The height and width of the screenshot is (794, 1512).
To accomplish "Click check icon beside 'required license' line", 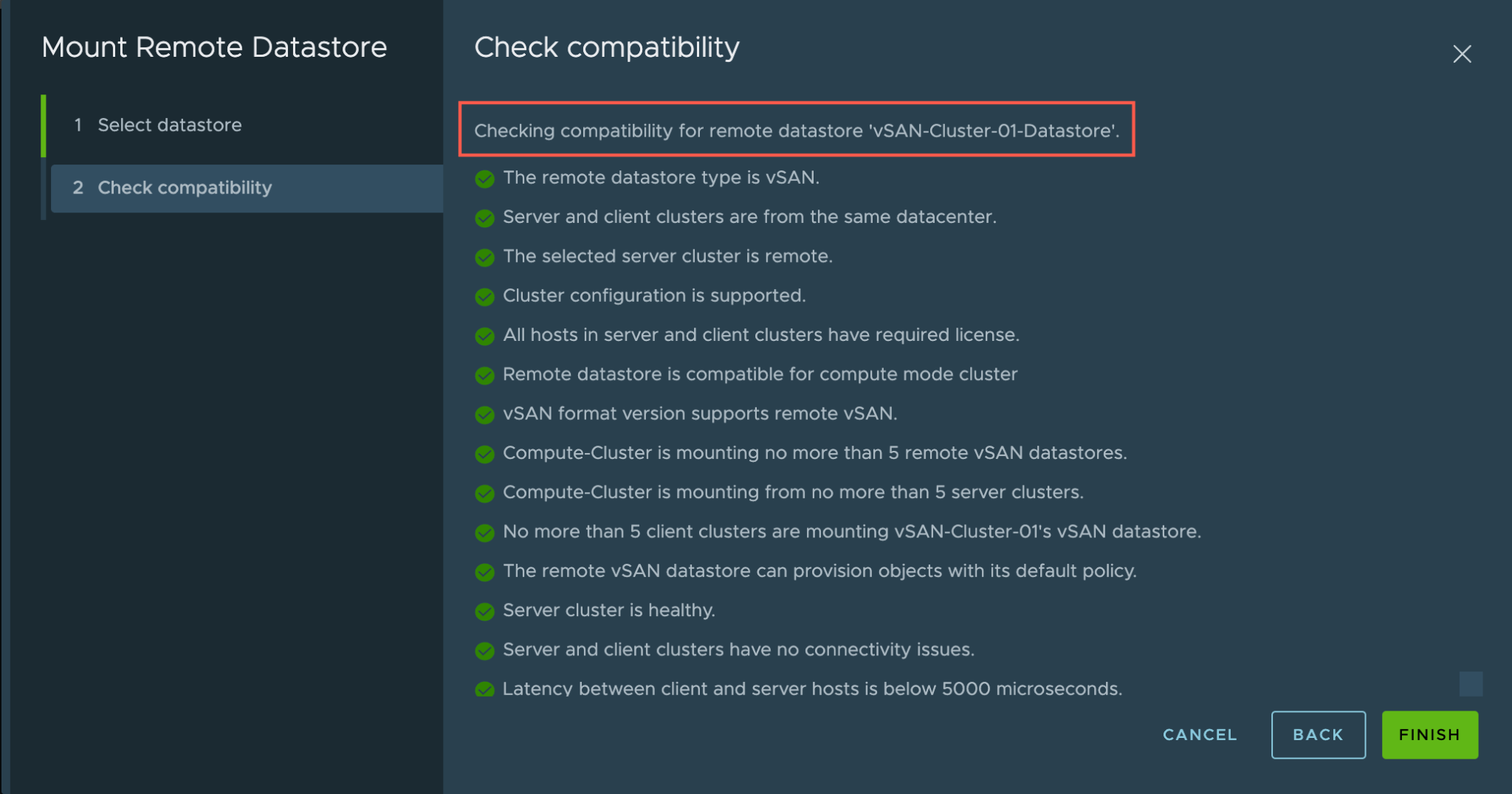I will coord(484,336).
